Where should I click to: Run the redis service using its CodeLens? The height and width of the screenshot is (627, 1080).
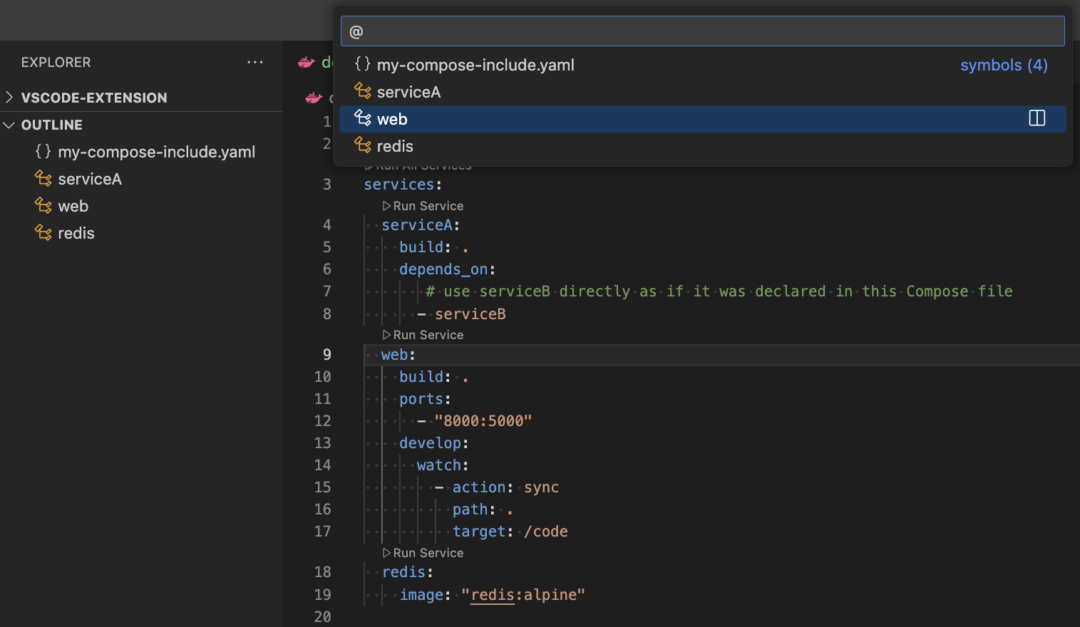(422, 552)
